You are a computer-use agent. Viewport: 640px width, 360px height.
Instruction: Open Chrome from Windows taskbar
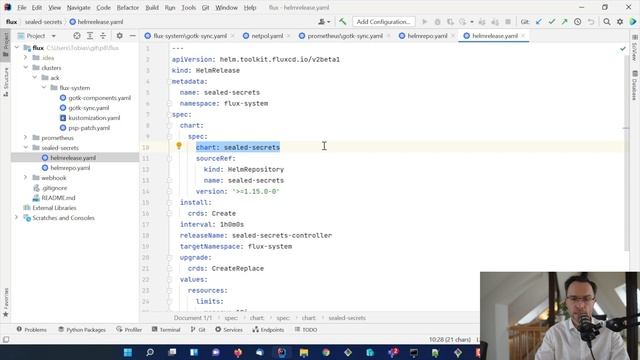326,352
